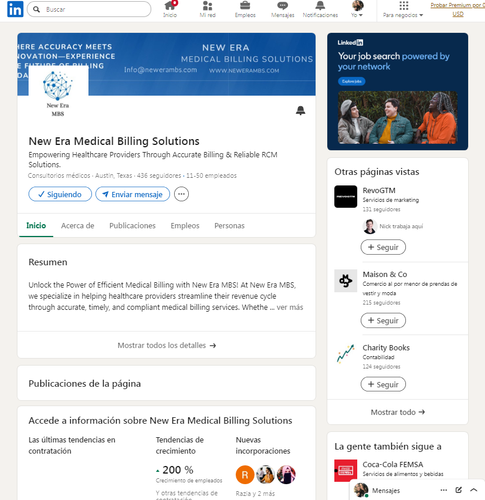Expand summary with ver más
This screenshot has height=500, width=485.
pos(290,307)
